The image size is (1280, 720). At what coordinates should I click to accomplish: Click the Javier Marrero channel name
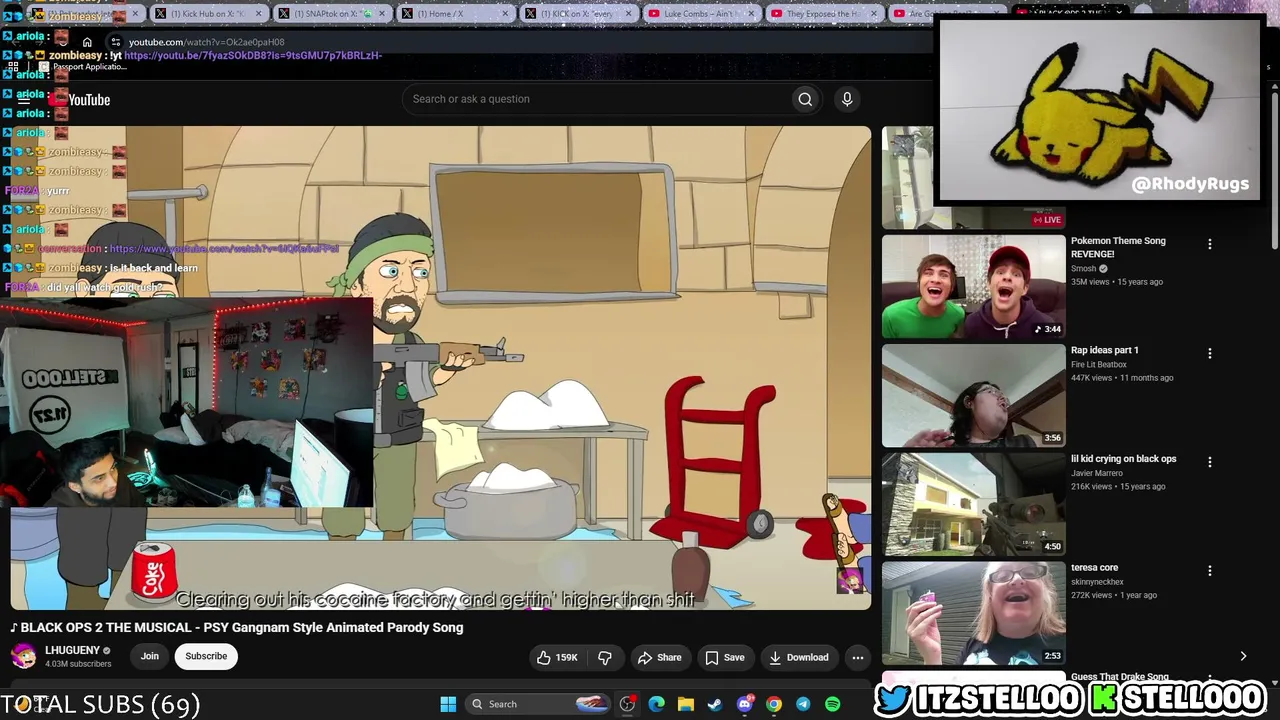[x=1098, y=473]
